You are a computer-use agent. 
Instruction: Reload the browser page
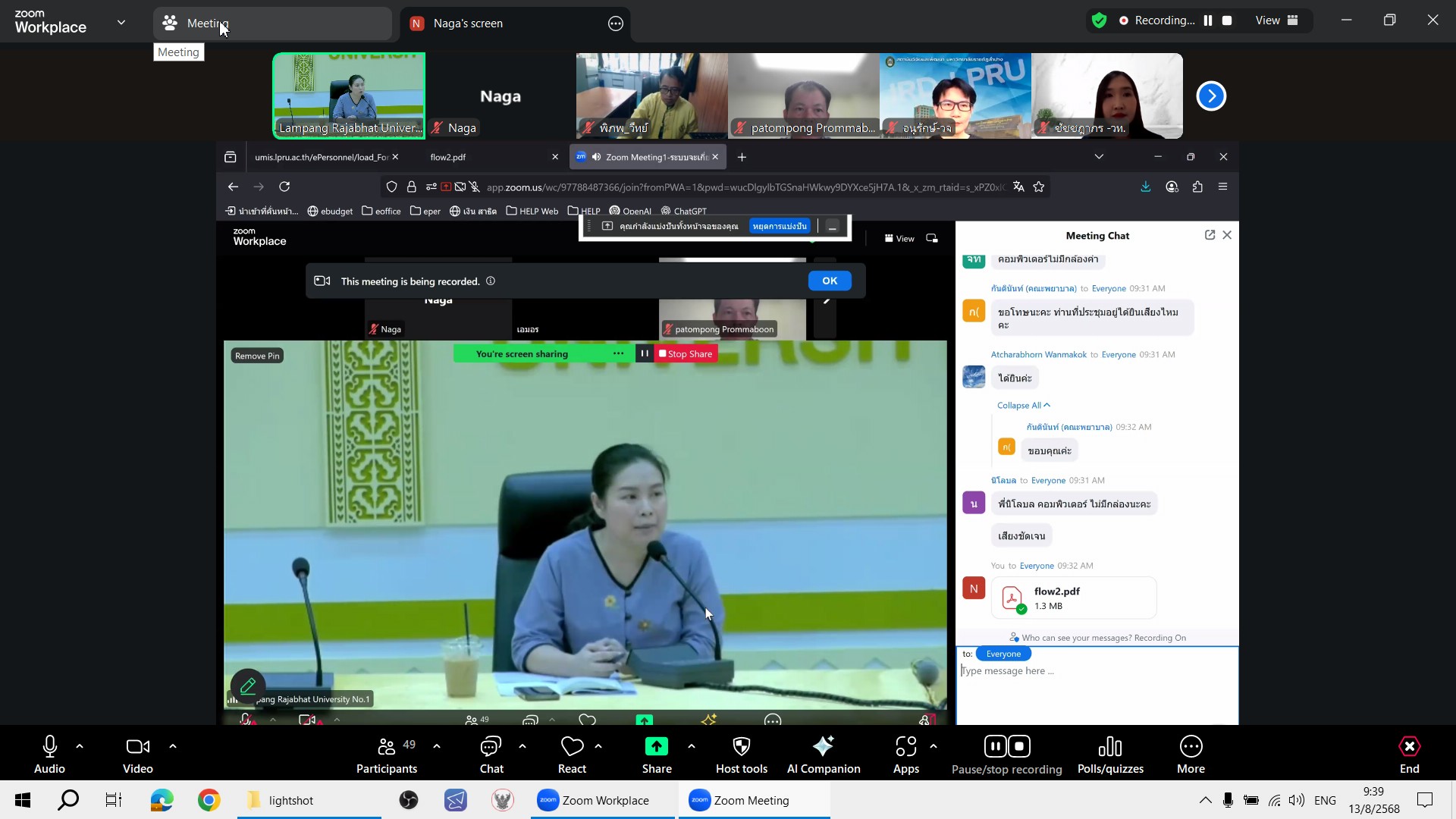(x=284, y=187)
